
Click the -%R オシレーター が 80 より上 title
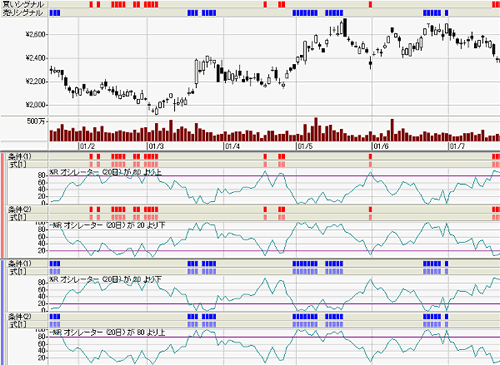[108, 332]
